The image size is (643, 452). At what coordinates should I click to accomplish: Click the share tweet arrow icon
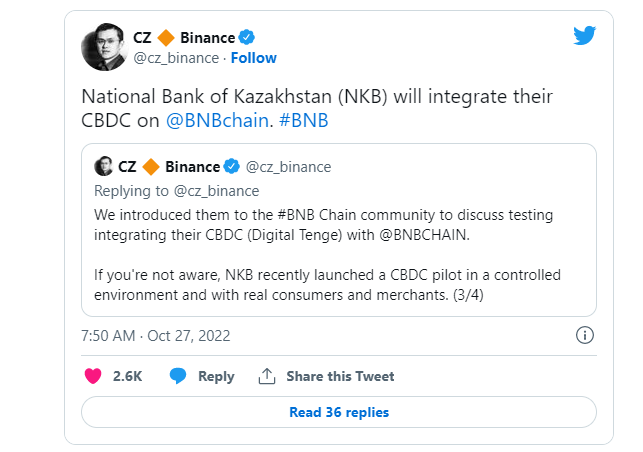[x=267, y=376]
